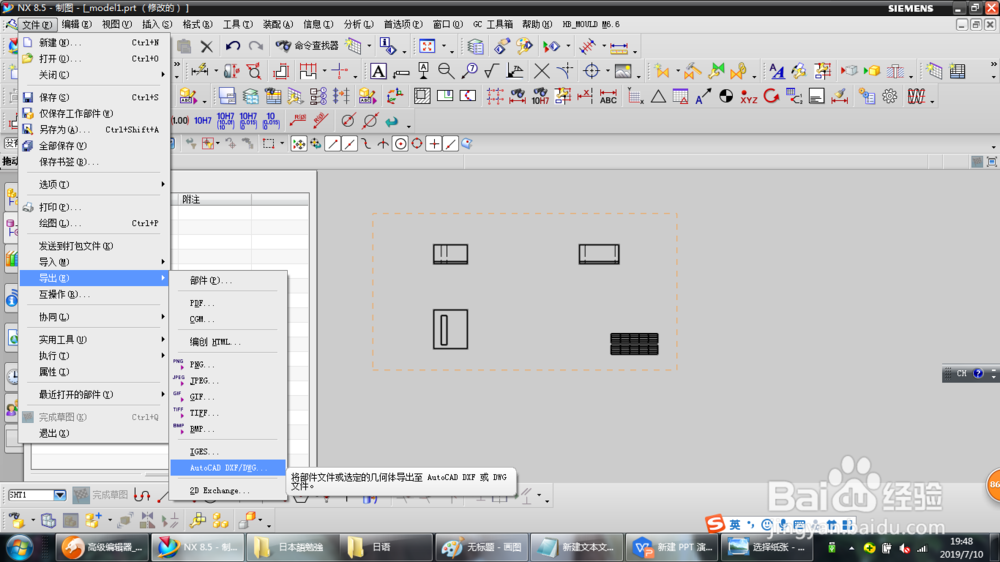Expand the 执行 submenu
The image size is (1000, 562).
coord(94,356)
